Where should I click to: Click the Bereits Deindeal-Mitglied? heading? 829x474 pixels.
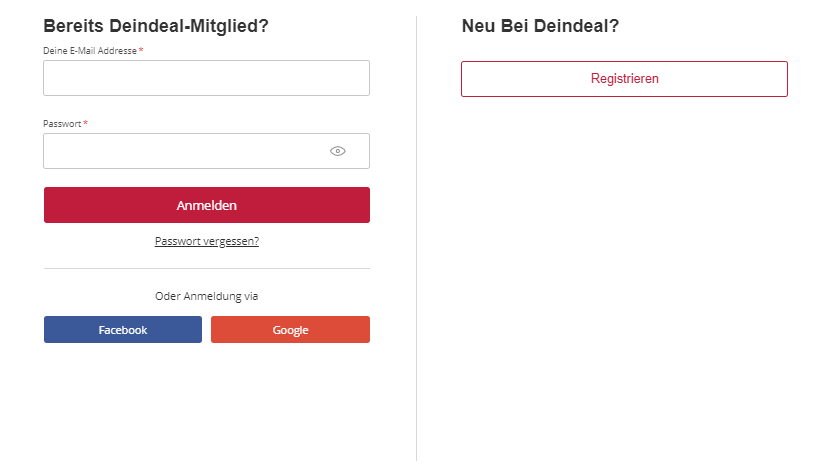pyautogui.click(x=156, y=26)
